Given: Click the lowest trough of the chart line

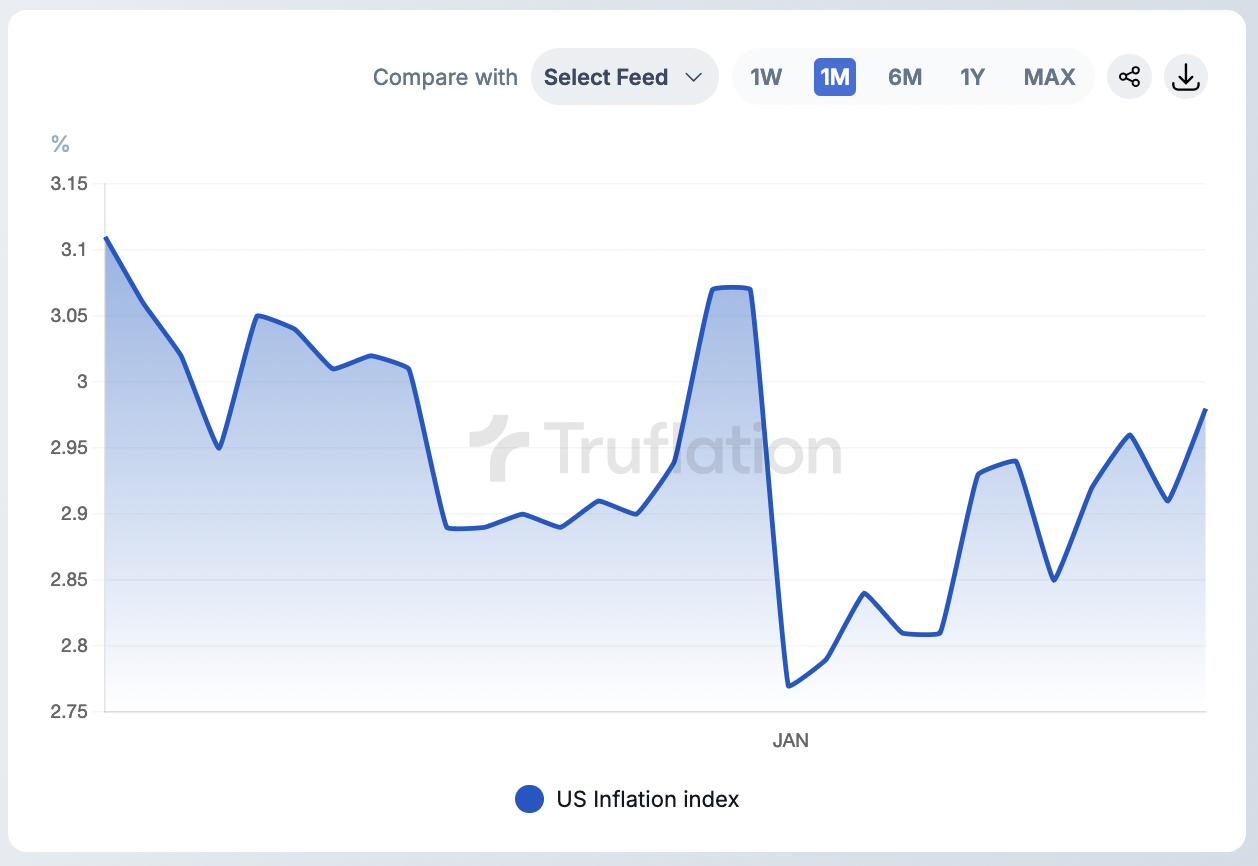Looking at the screenshot, I should tap(789, 686).
